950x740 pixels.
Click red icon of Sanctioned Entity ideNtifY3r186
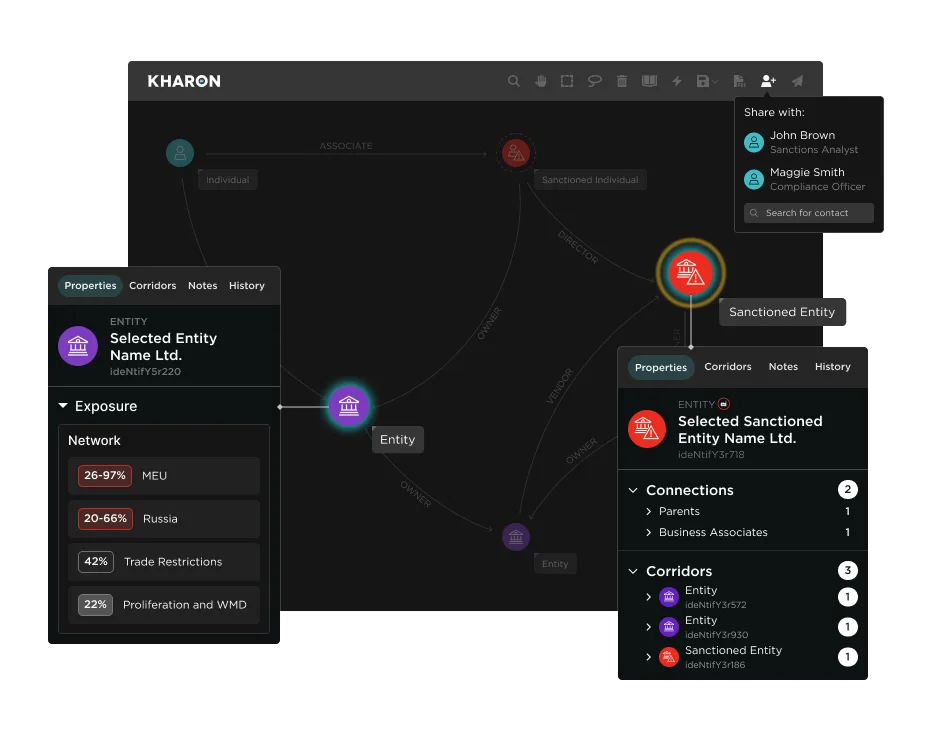point(669,657)
